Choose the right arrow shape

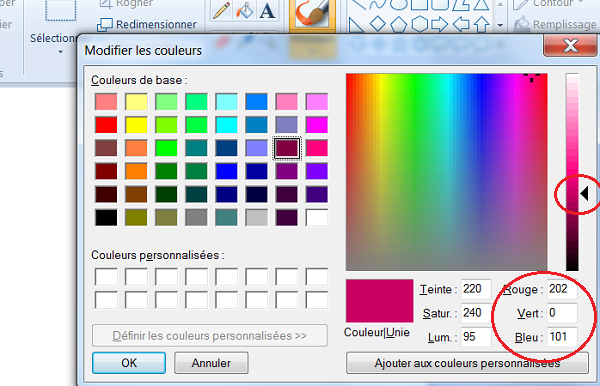point(440,25)
